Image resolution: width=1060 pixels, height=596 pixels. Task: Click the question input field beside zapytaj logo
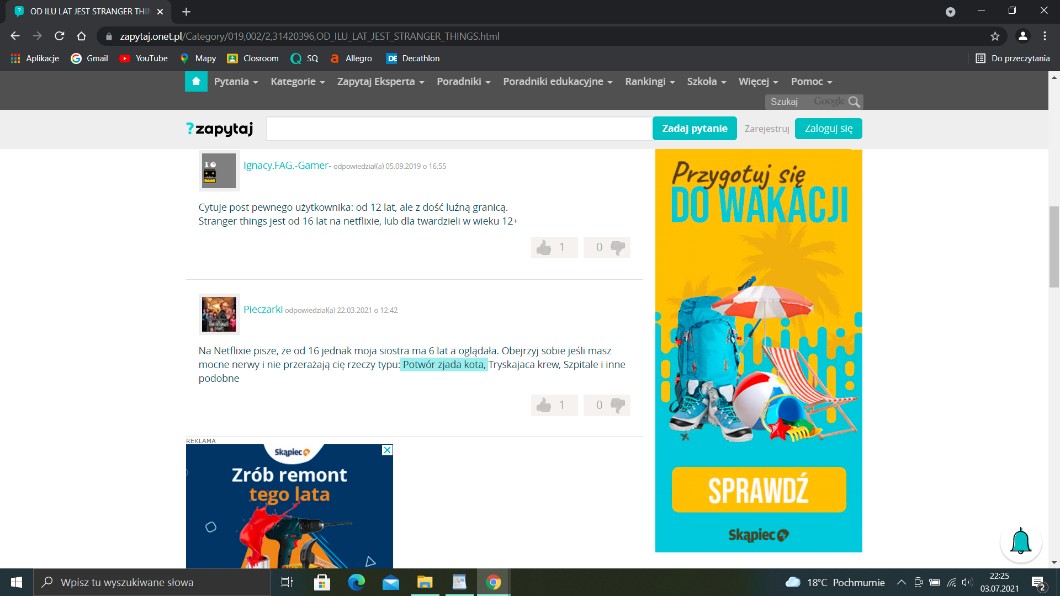[458, 129]
